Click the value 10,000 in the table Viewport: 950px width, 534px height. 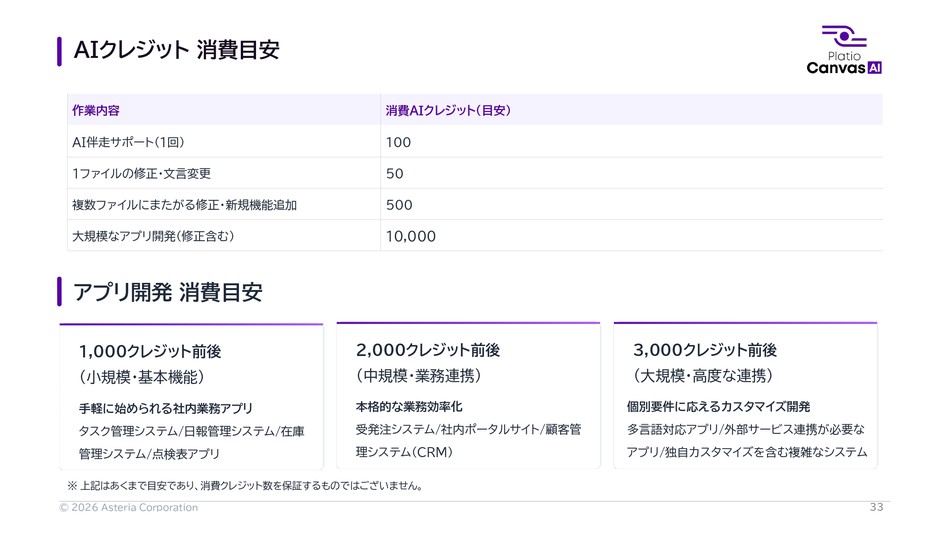[411, 237]
